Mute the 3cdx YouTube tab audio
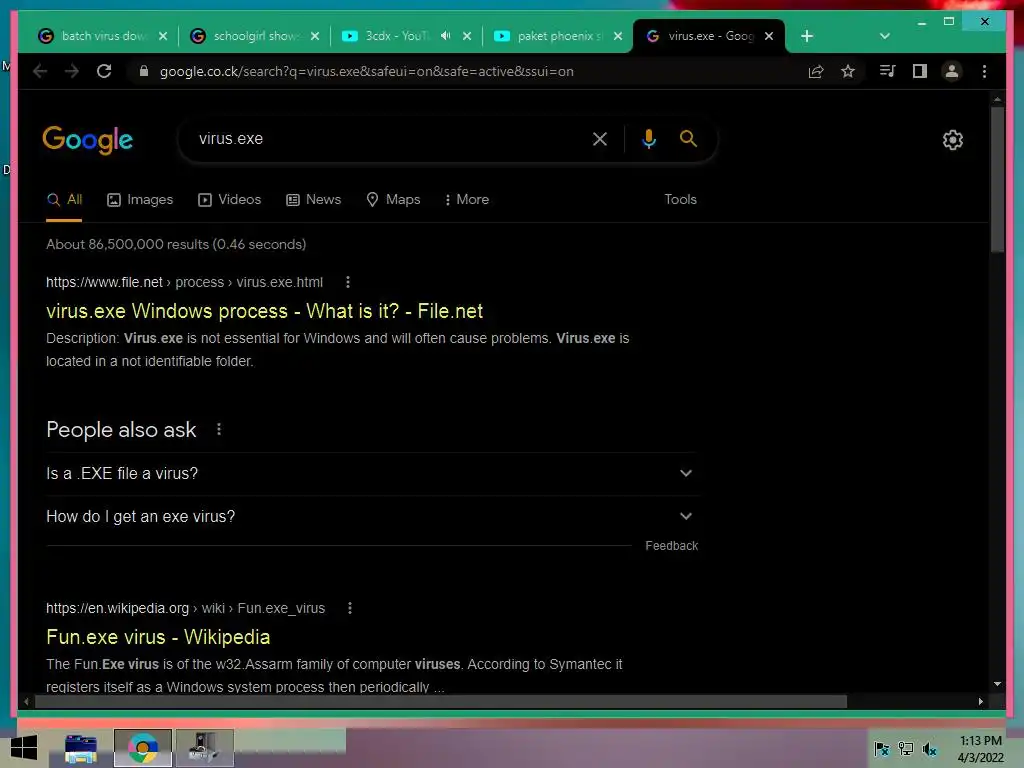The image size is (1024, 768). pyautogui.click(x=445, y=36)
